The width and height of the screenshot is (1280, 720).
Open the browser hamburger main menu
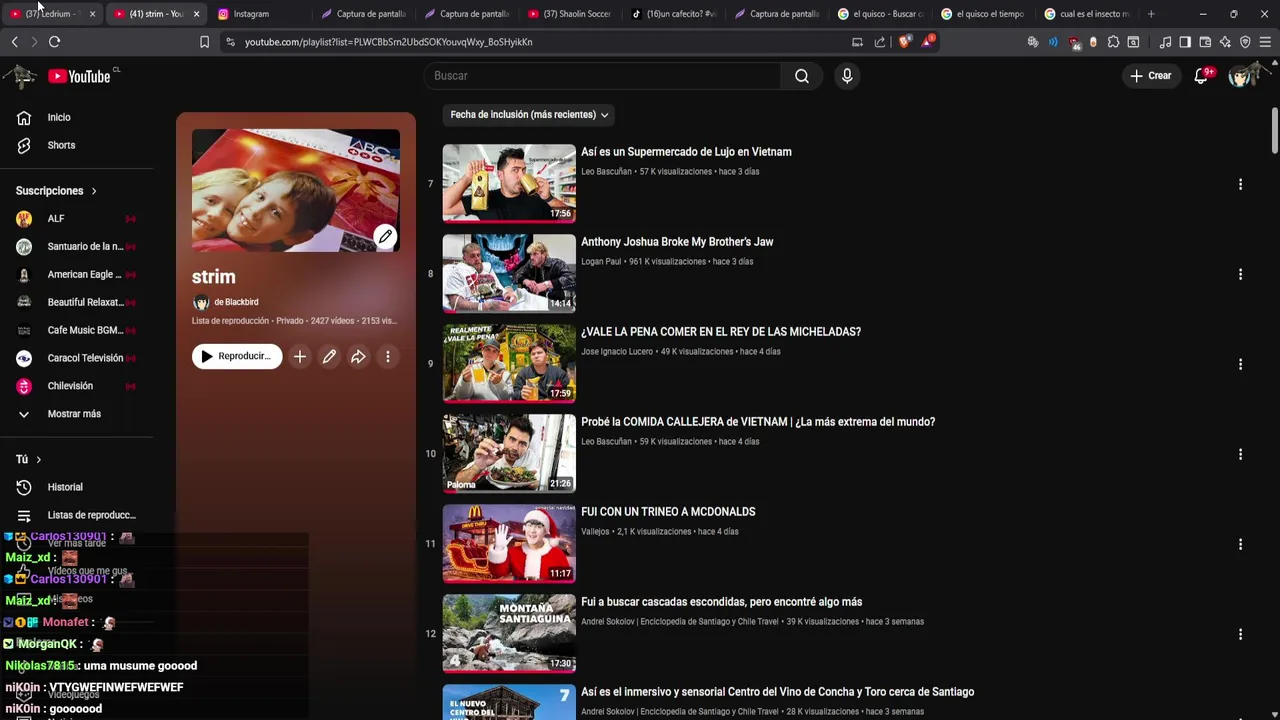pos(1265,42)
